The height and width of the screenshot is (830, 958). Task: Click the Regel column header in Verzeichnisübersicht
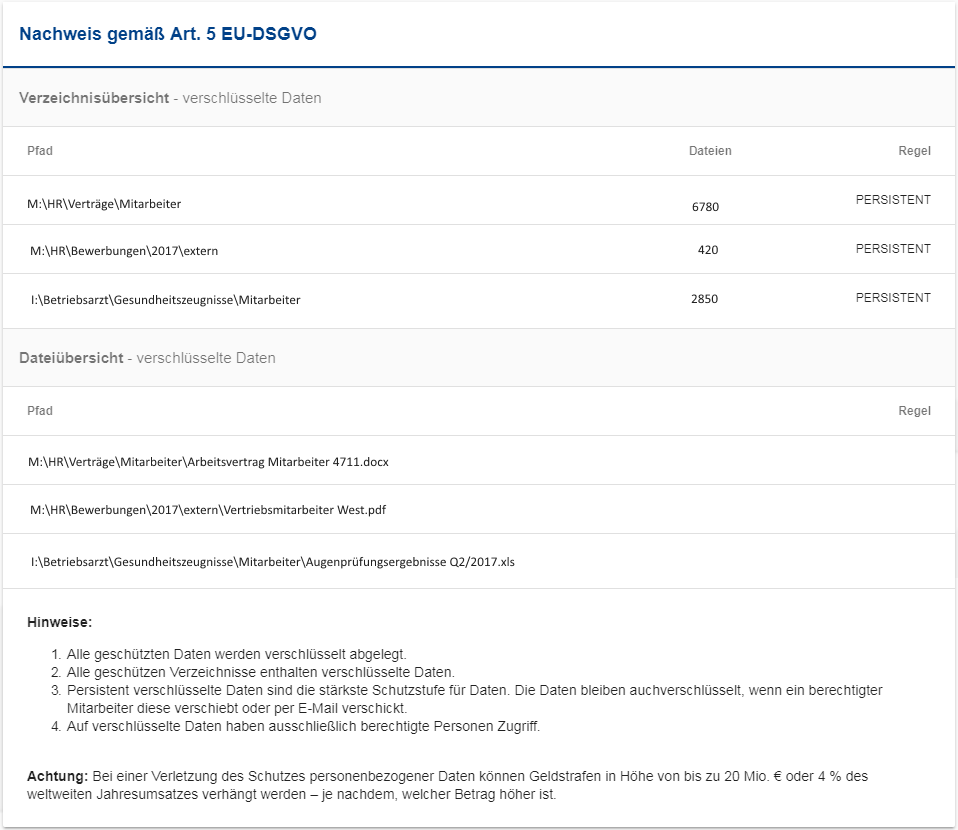coord(914,151)
